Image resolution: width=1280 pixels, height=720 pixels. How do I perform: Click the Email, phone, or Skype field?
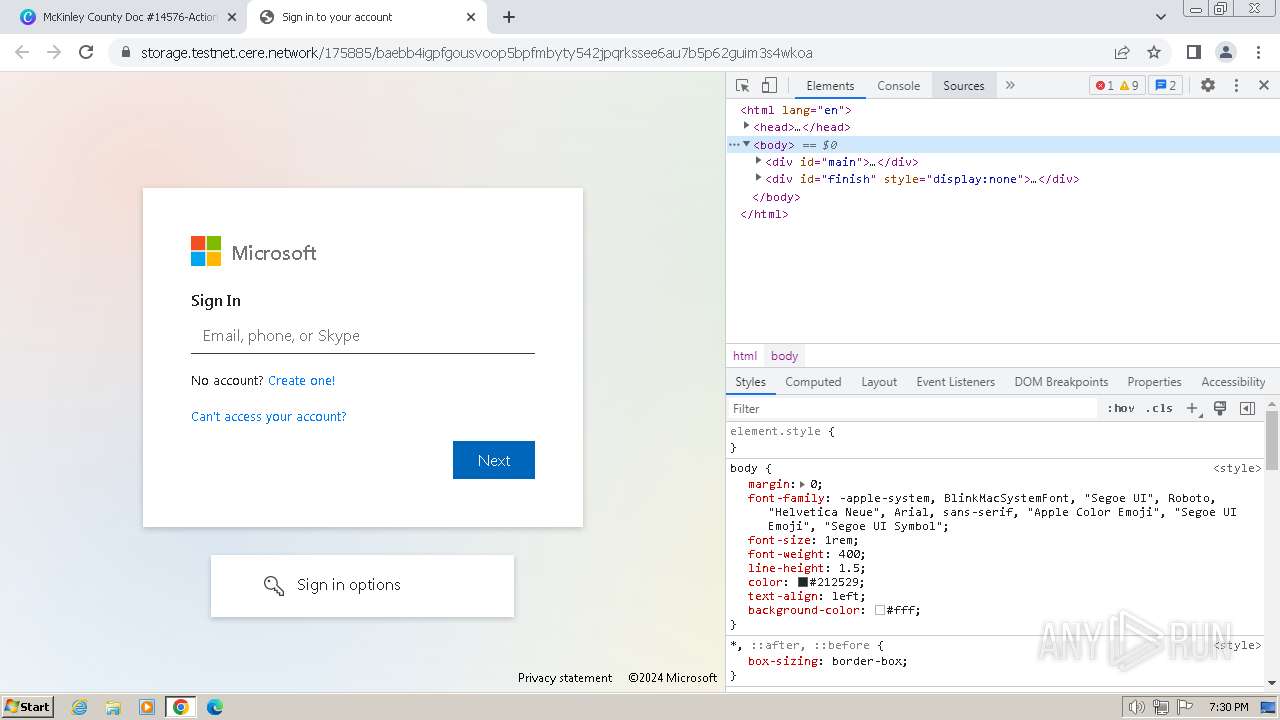point(363,336)
